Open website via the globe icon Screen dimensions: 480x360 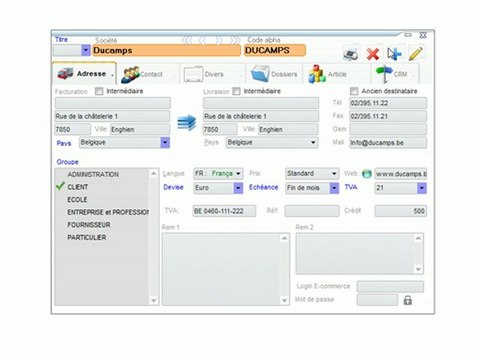tap(367, 174)
